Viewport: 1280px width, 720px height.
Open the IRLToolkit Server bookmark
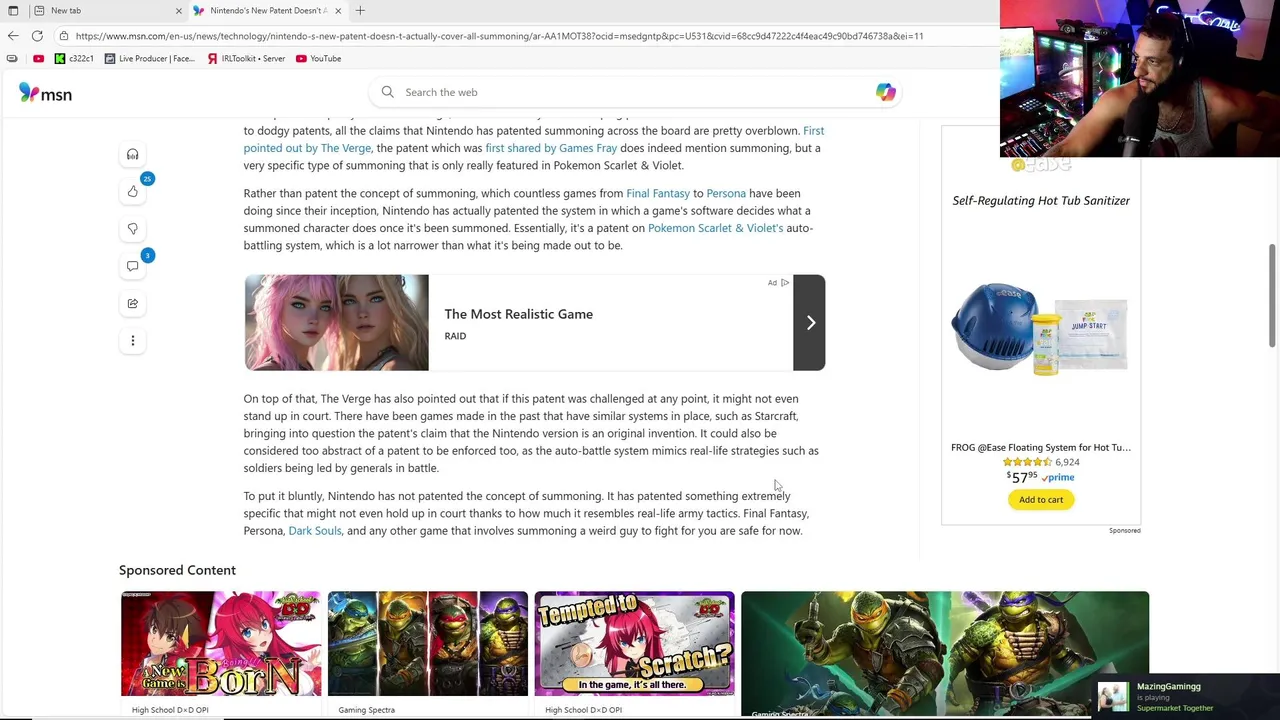[x=246, y=59]
